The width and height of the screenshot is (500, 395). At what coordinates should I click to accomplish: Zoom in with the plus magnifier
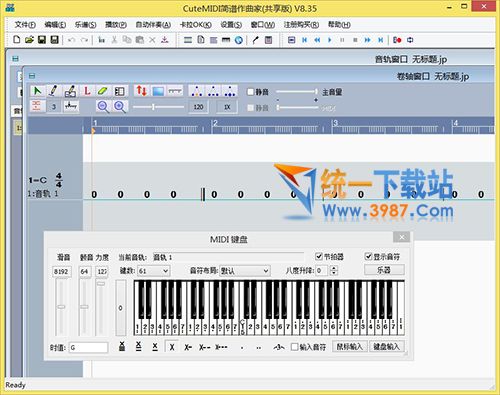119,107
